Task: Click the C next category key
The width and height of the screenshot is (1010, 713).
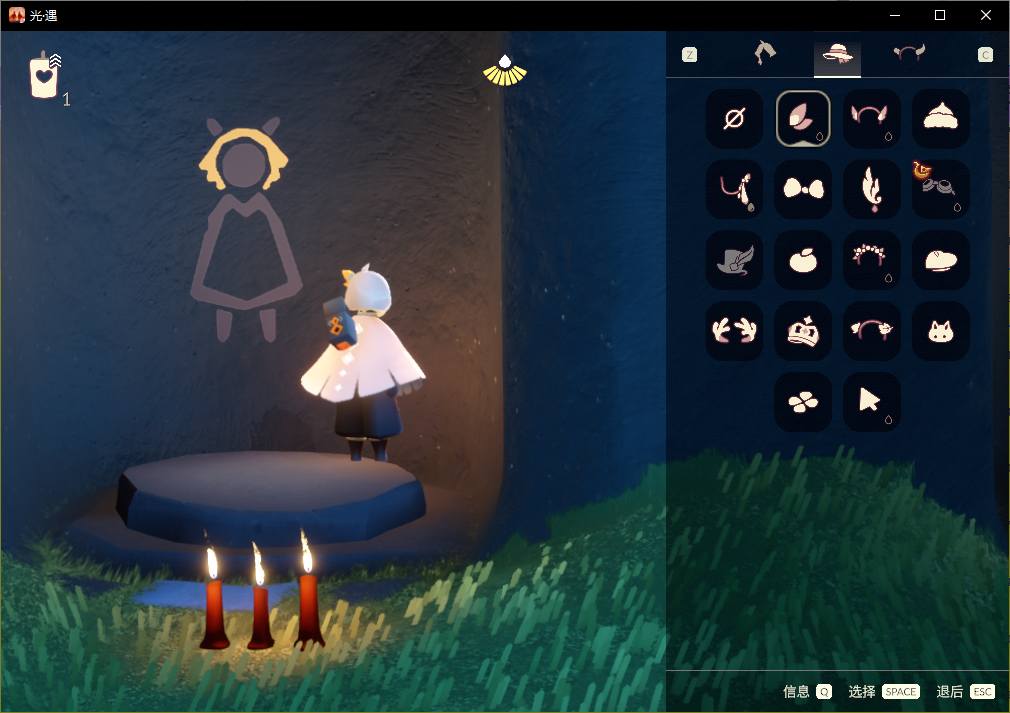Action: click(x=985, y=55)
